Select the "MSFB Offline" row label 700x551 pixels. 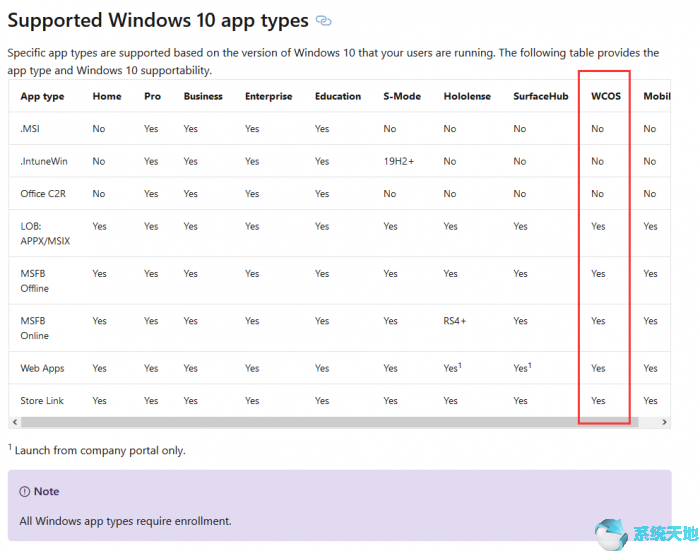[x=34, y=281]
